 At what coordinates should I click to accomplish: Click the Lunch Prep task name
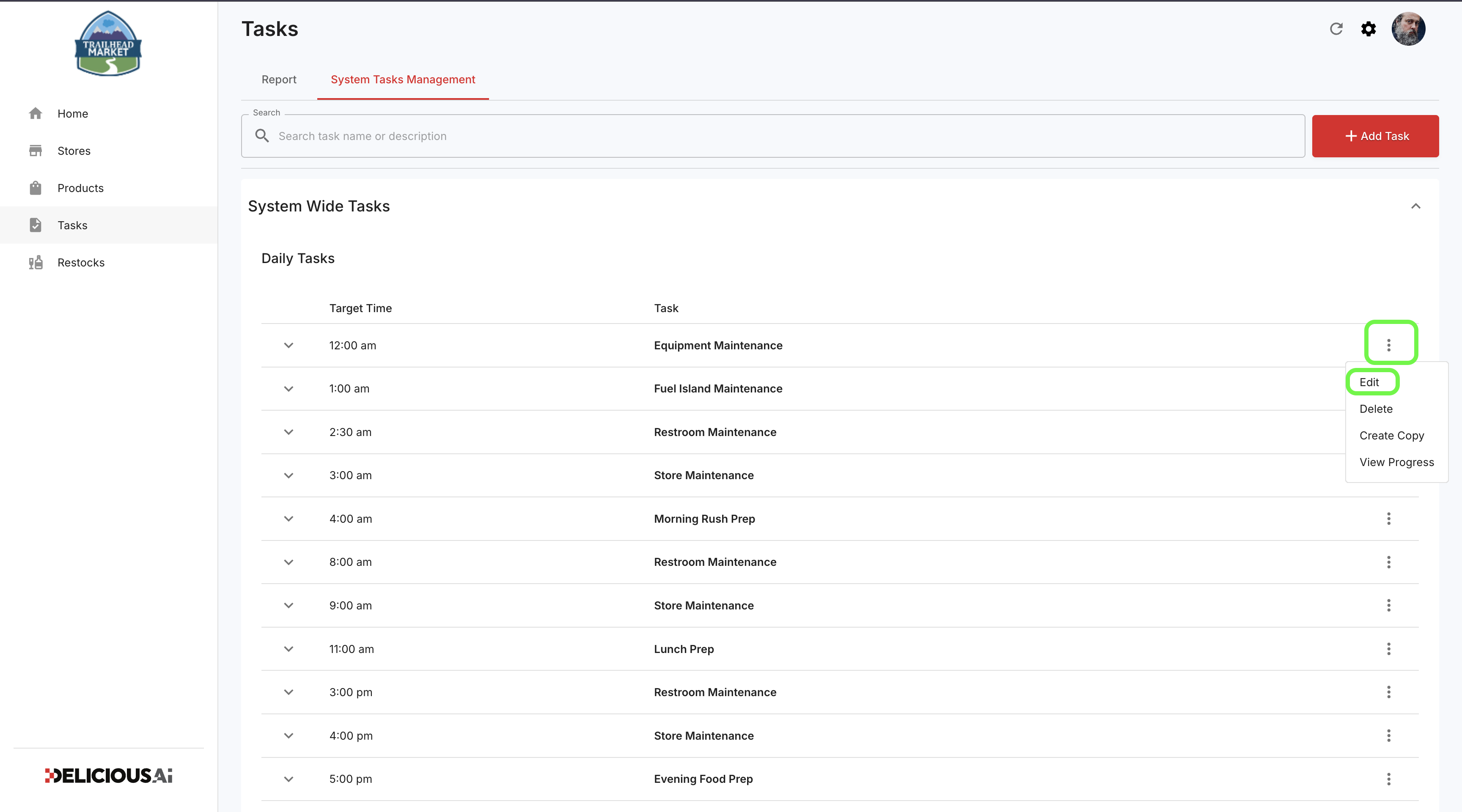684,649
